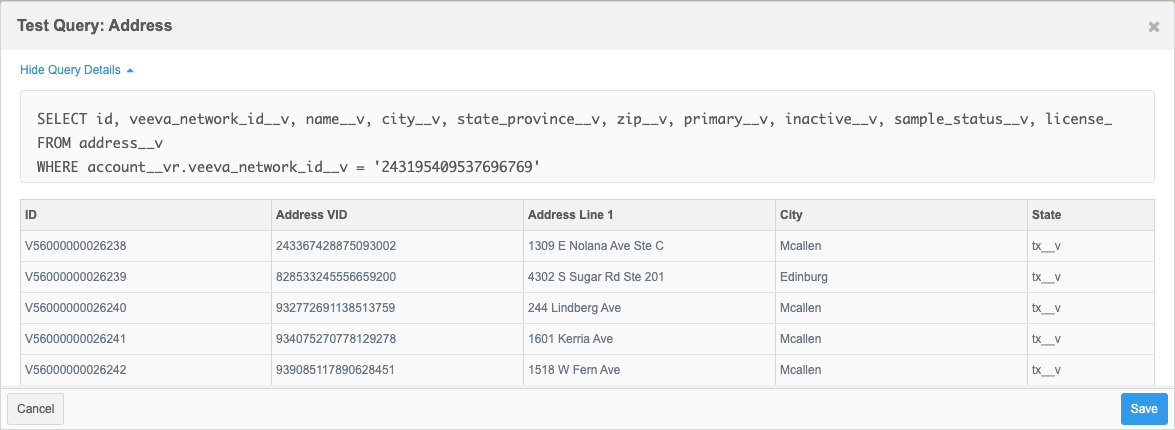
Task: Select the 4302 S Sugar Rd Ste 201 cell
Action: 595,277
